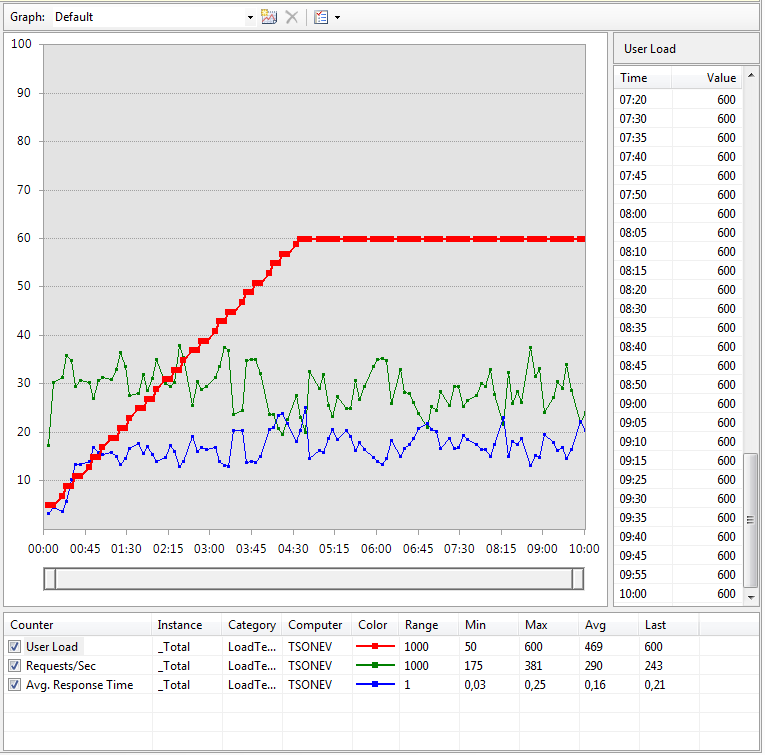
Task: Click the Counter column header
Action: click(78, 625)
